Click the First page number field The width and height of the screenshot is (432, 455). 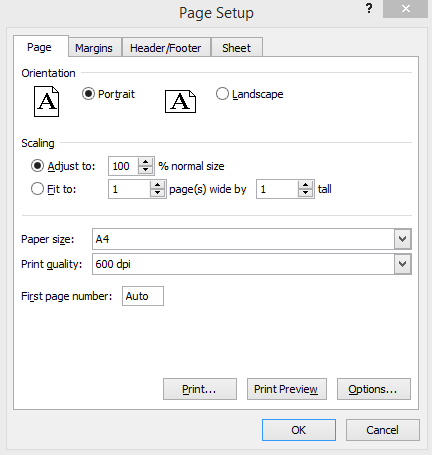click(x=143, y=296)
